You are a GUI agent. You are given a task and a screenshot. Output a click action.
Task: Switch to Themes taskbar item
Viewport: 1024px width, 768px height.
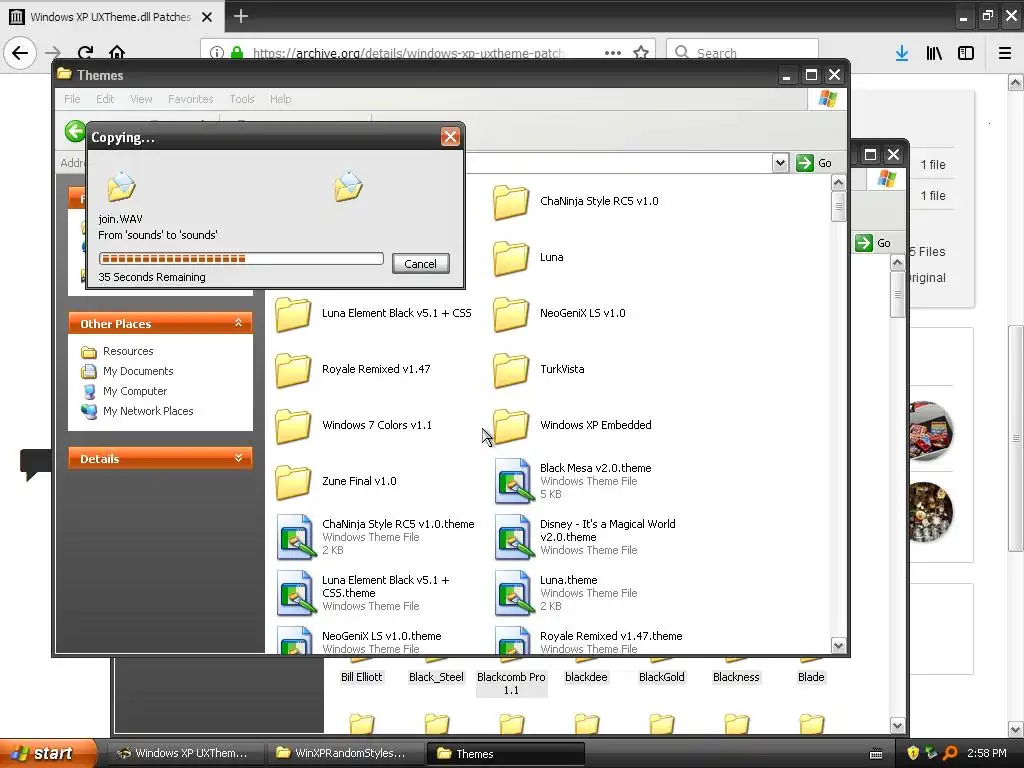(505, 754)
